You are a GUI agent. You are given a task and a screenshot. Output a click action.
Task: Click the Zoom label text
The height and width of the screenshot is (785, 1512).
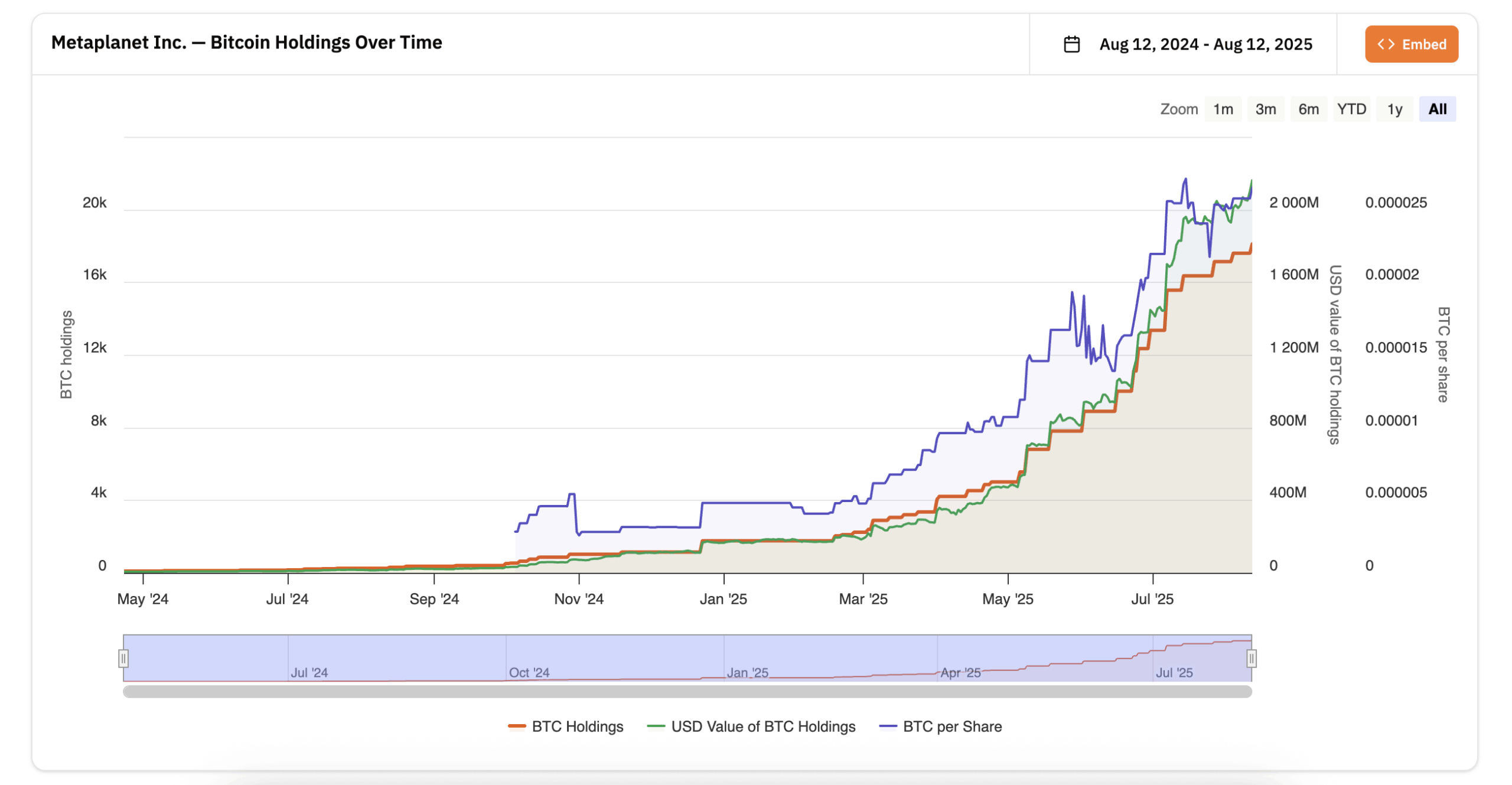(1179, 109)
